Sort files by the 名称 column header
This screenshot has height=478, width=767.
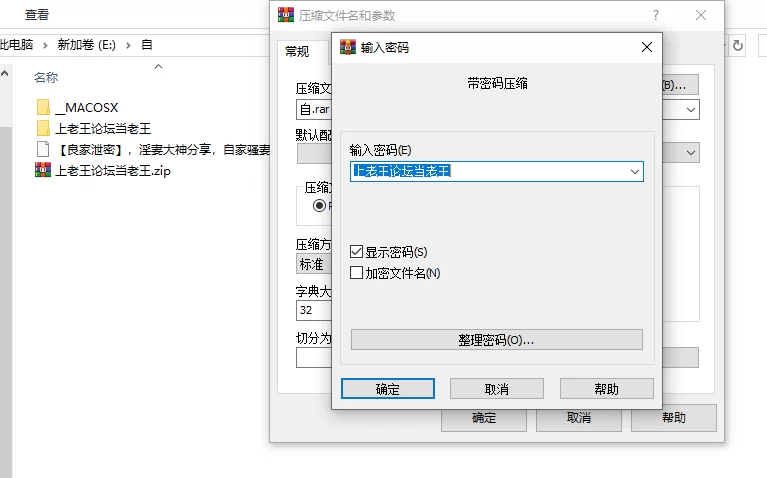[x=46, y=77]
